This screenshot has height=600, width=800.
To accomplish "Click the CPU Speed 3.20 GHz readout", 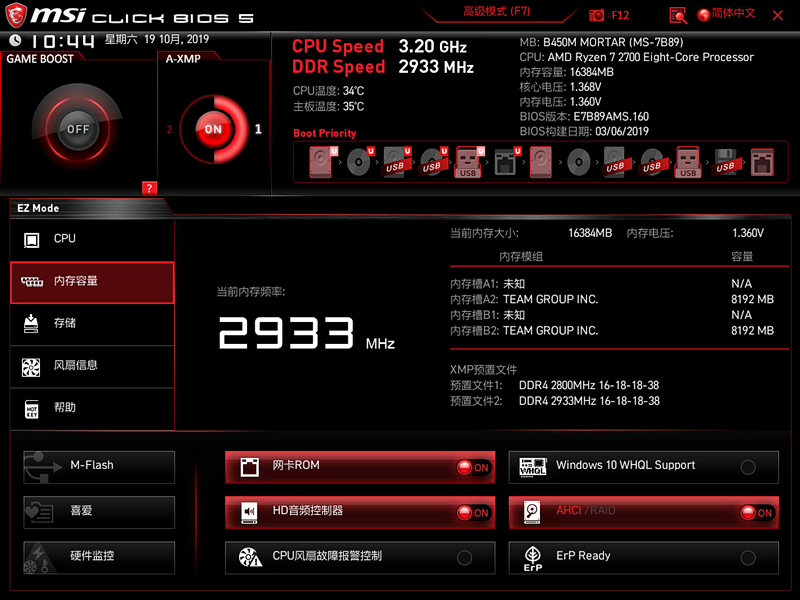I will click(x=380, y=46).
